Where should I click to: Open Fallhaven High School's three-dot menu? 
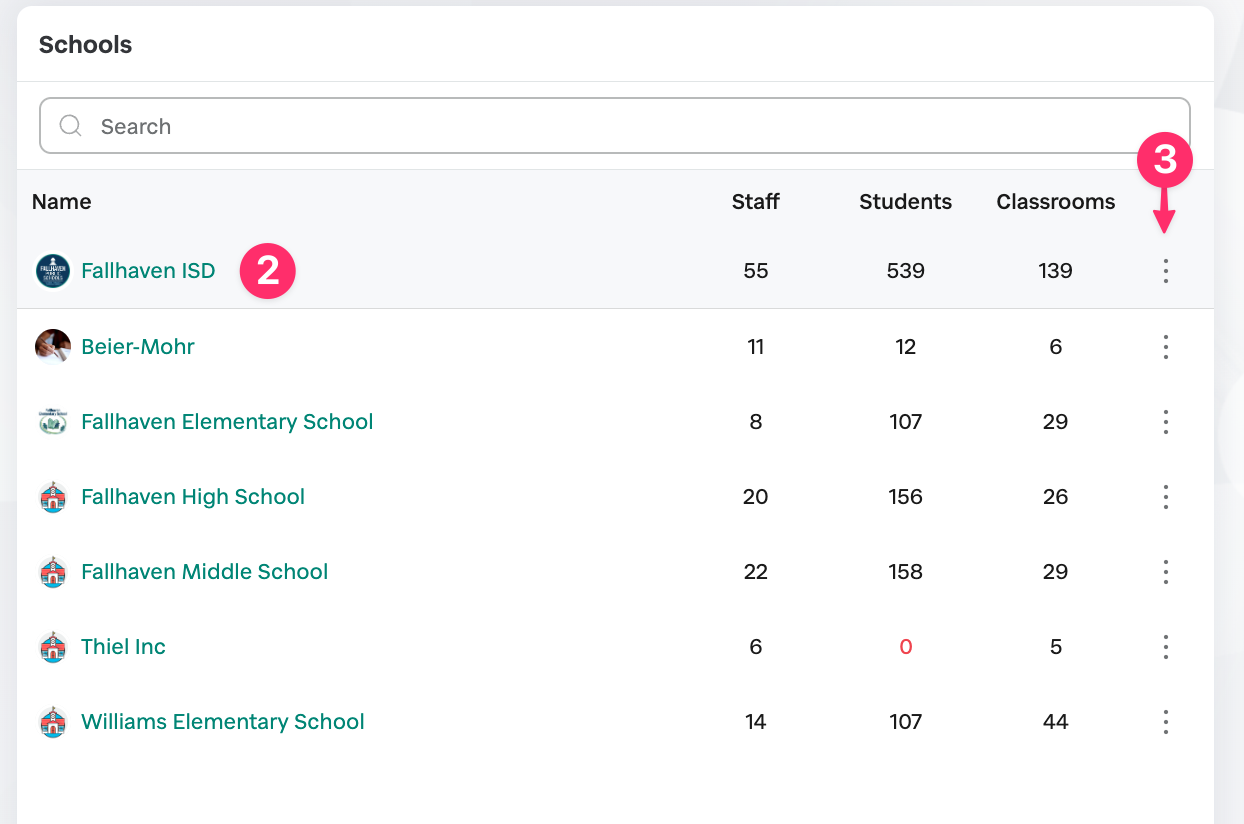coord(1165,497)
